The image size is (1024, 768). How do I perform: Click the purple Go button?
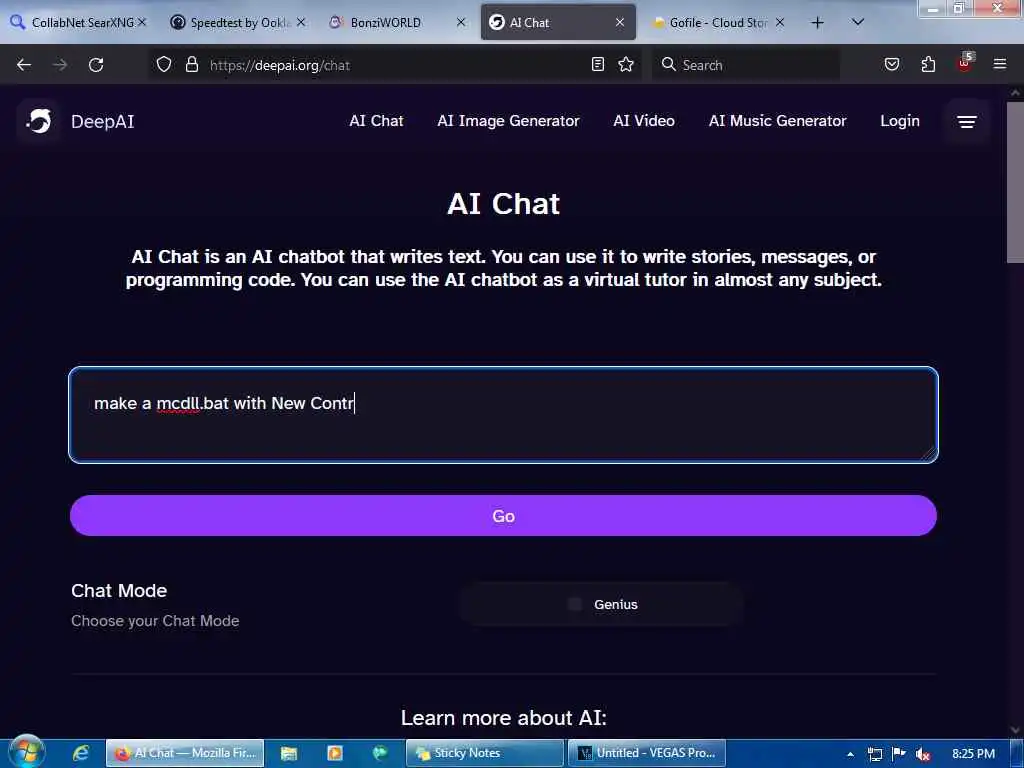503,515
